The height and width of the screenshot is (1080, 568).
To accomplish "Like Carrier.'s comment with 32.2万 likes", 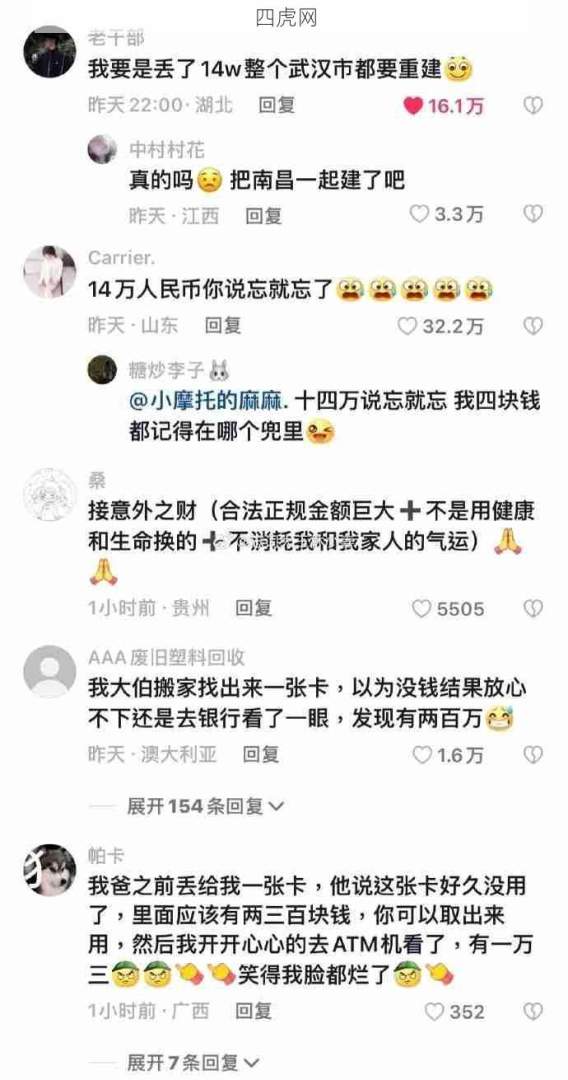I will coord(408,325).
